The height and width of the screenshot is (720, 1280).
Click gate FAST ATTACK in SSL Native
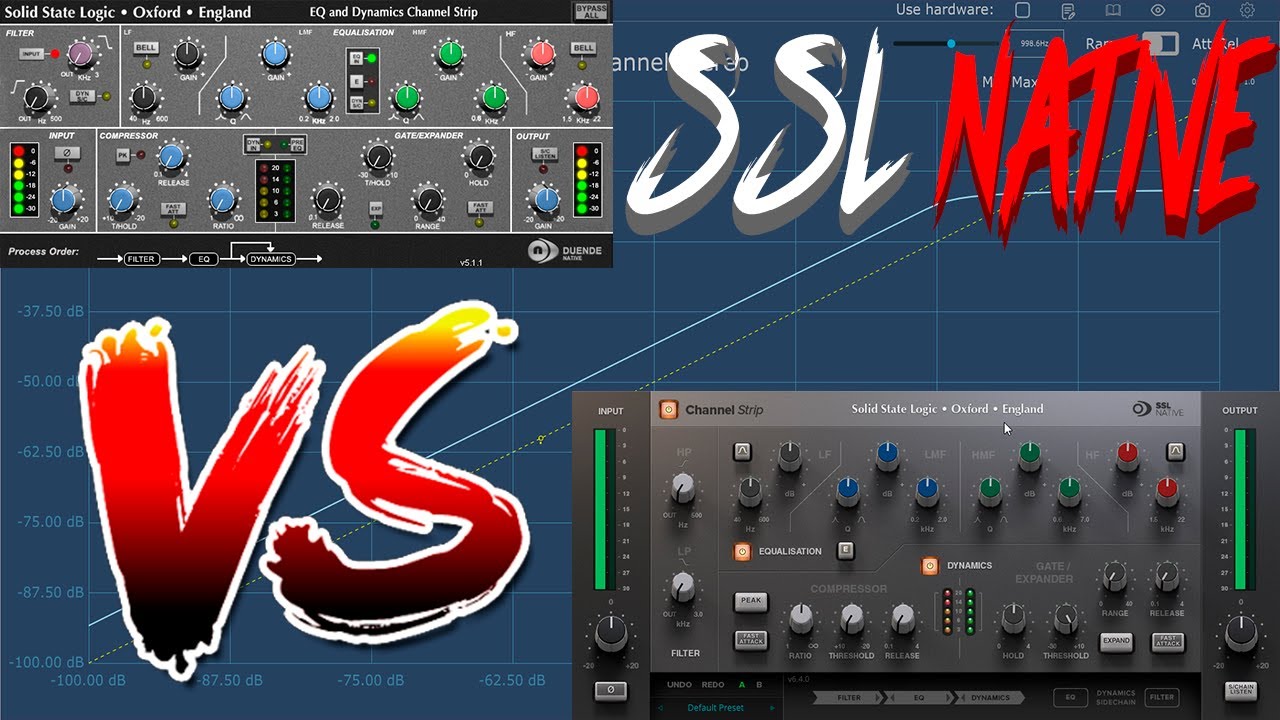pyautogui.click(x=1167, y=641)
